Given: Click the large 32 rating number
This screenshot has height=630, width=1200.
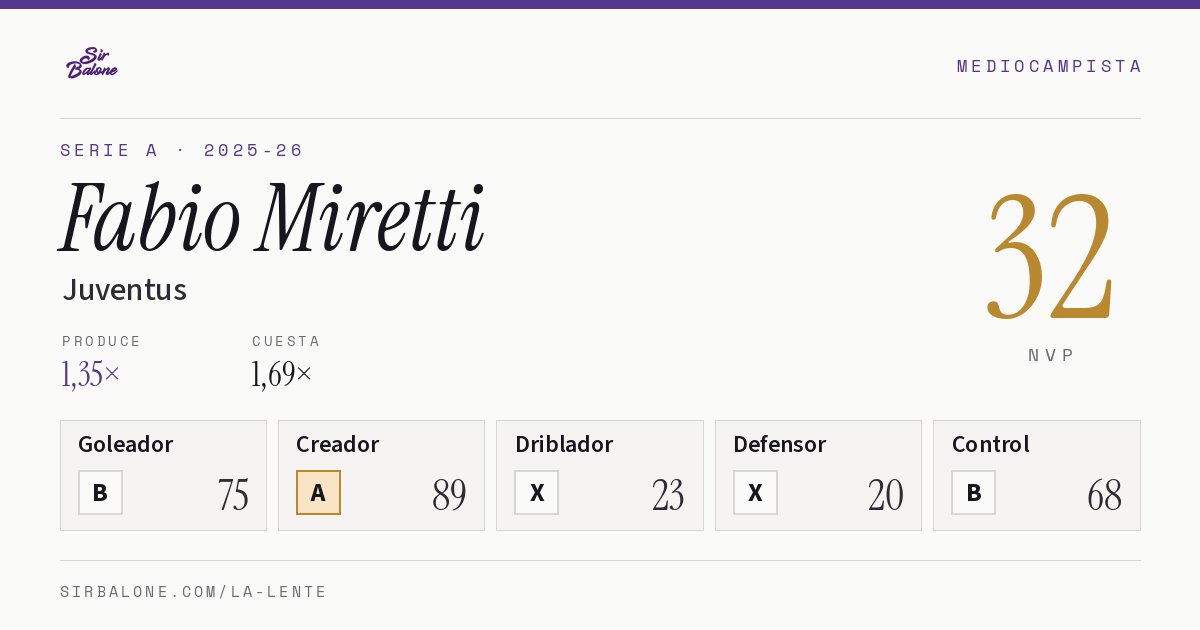Looking at the screenshot, I should click(1050, 256).
